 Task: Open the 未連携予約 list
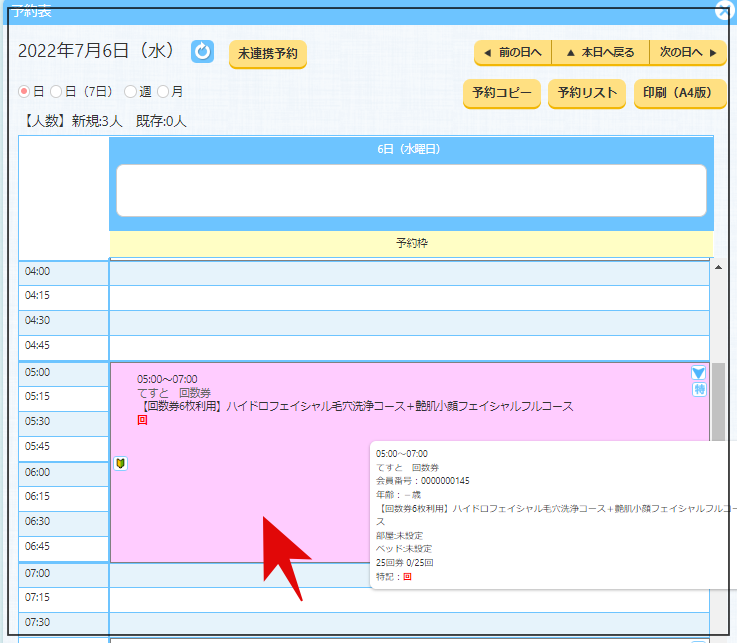[267, 53]
